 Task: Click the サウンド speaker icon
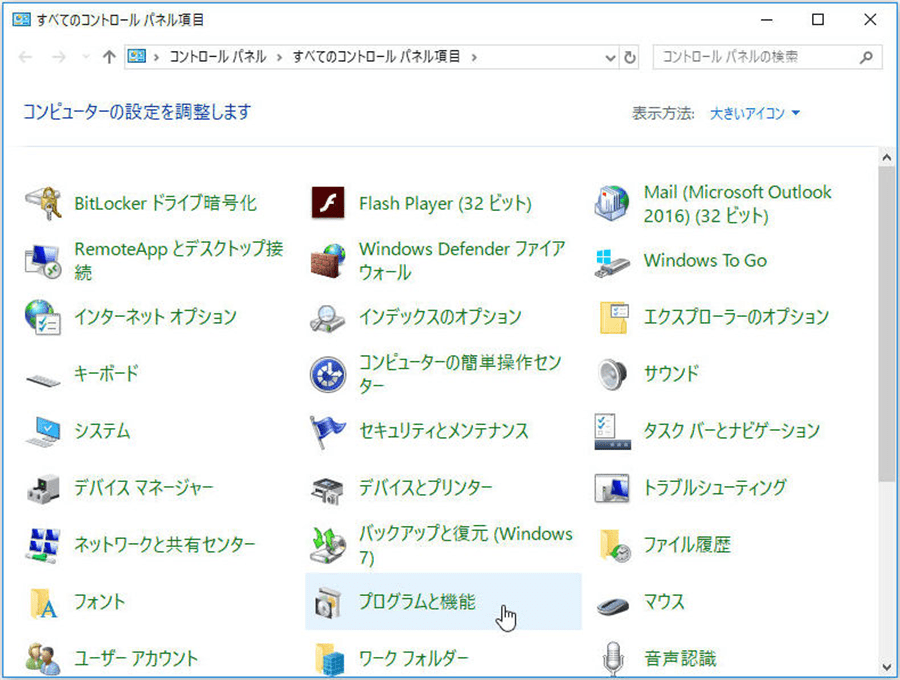[612, 374]
